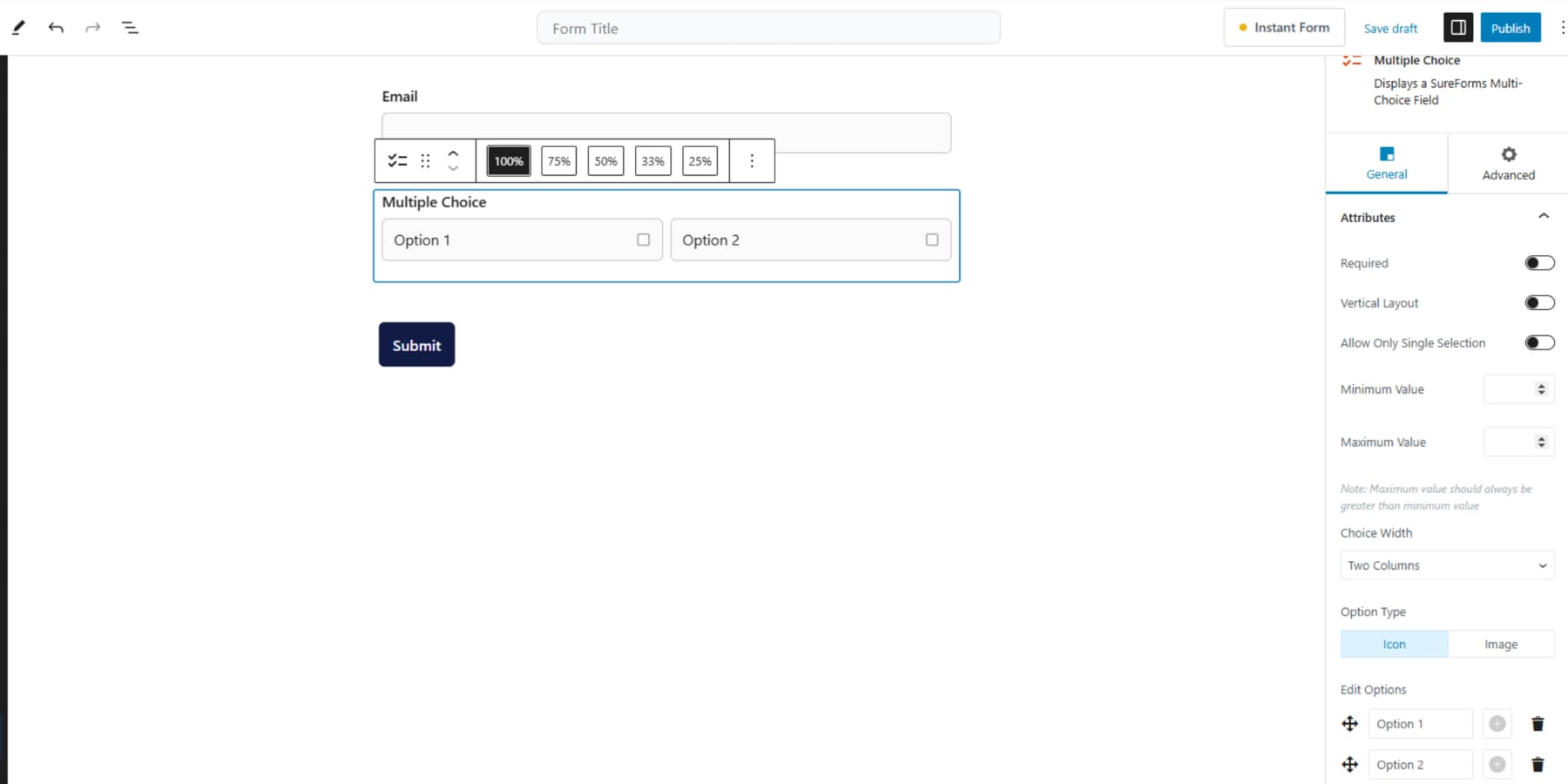Enable the Required toggle

tap(1539, 262)
